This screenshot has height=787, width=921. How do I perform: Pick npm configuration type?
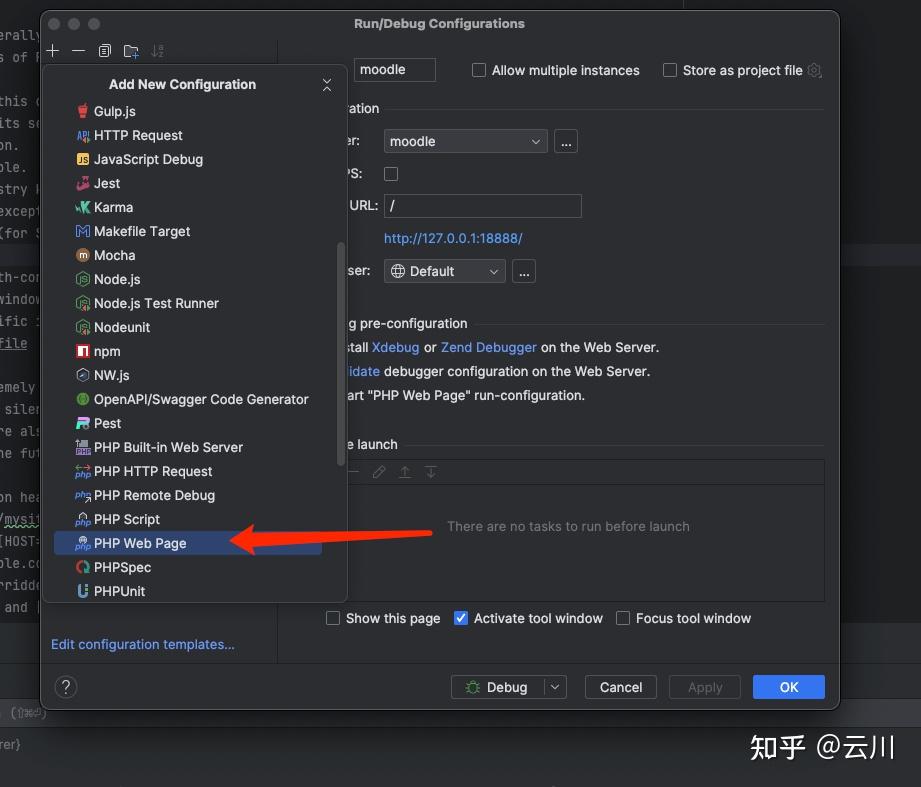coord(188,351)
